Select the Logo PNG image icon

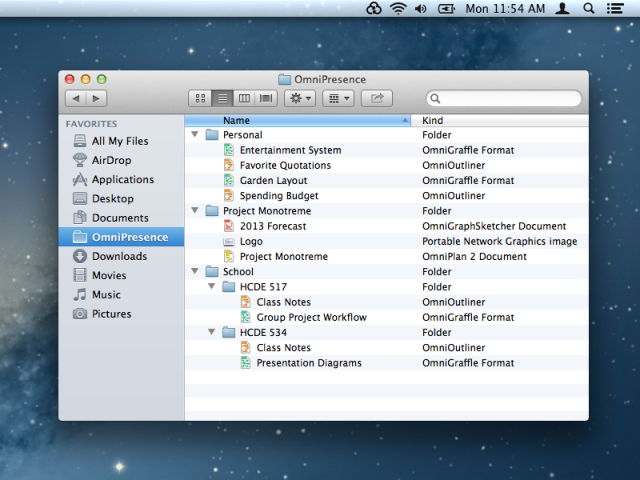coord(229,242)
